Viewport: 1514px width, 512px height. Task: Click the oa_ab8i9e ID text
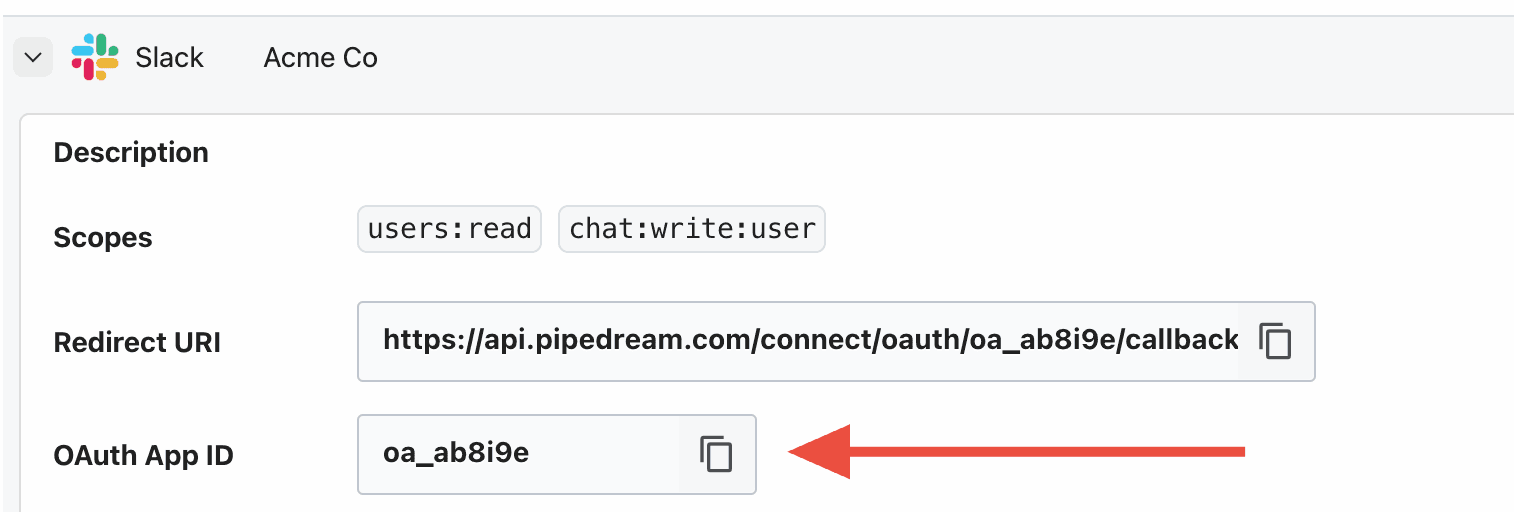pyautogui.click(x=456, y=454)
